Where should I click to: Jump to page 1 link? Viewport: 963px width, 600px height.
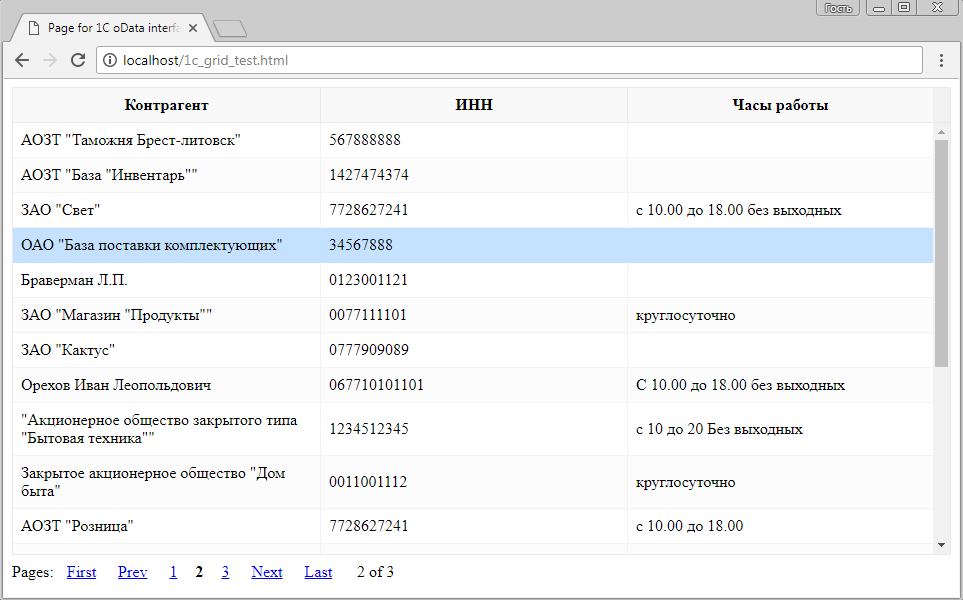173,572
